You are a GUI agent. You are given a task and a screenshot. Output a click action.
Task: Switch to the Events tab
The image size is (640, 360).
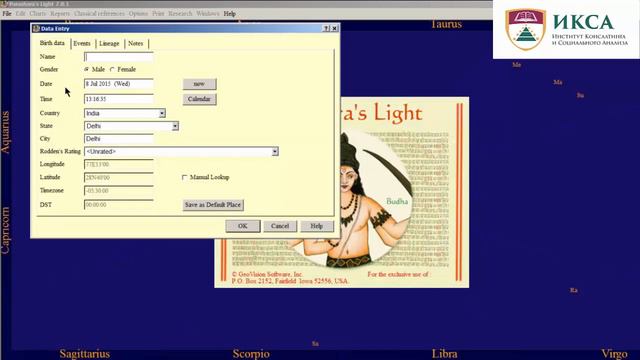(82, 43)
